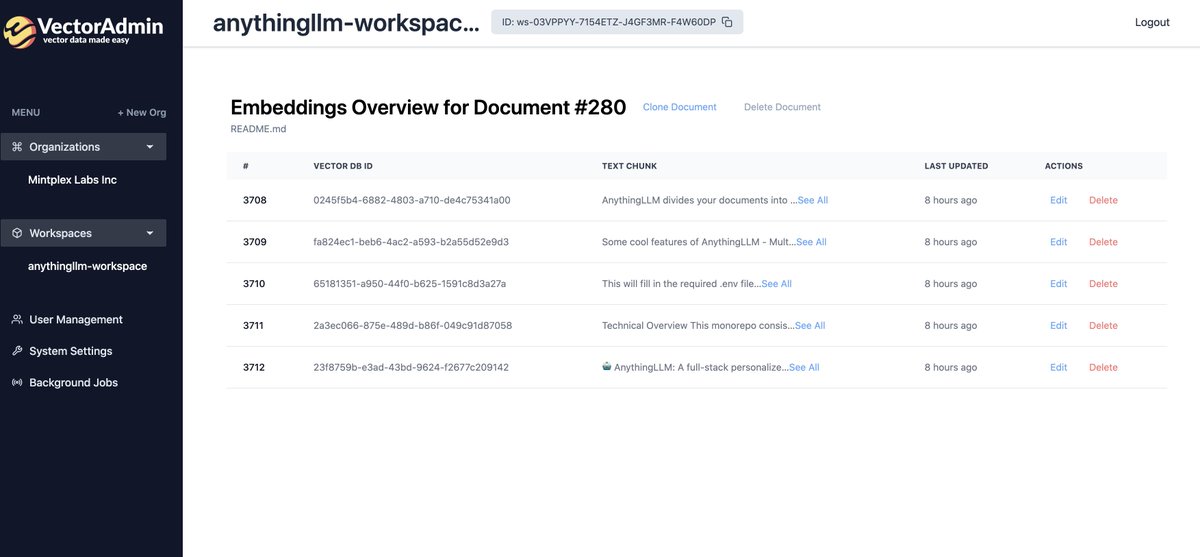1200x557 pixels.
Task: See All text for row 3709
Action: 811,242
